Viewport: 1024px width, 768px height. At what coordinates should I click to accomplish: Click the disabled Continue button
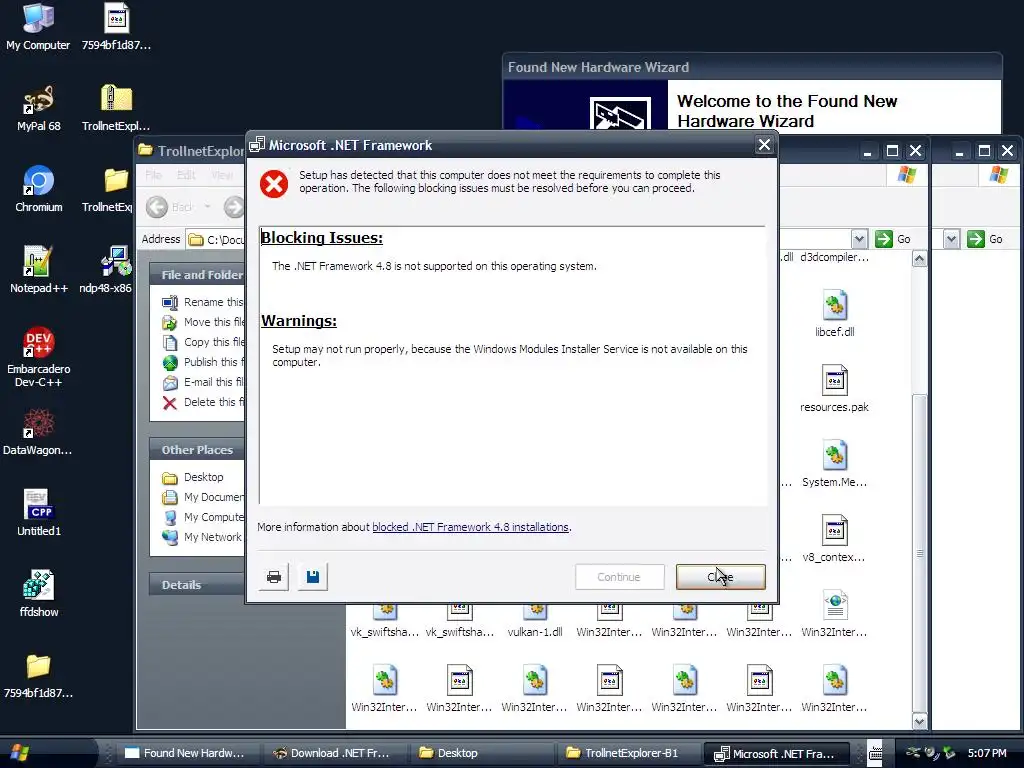[619, 577]
